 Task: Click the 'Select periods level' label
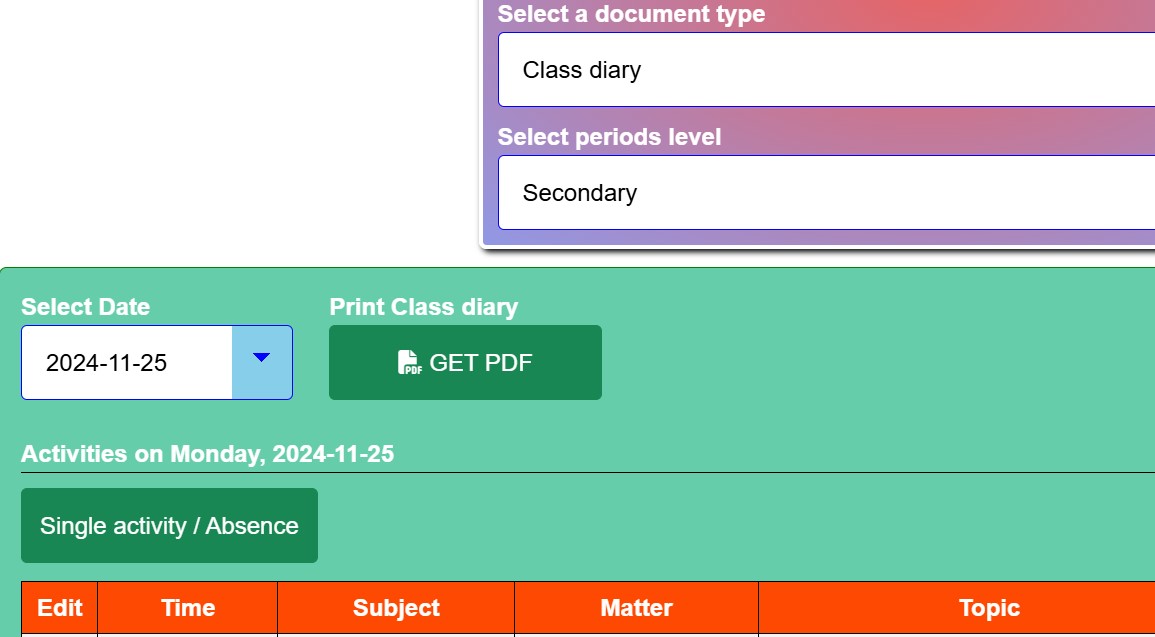609,137
